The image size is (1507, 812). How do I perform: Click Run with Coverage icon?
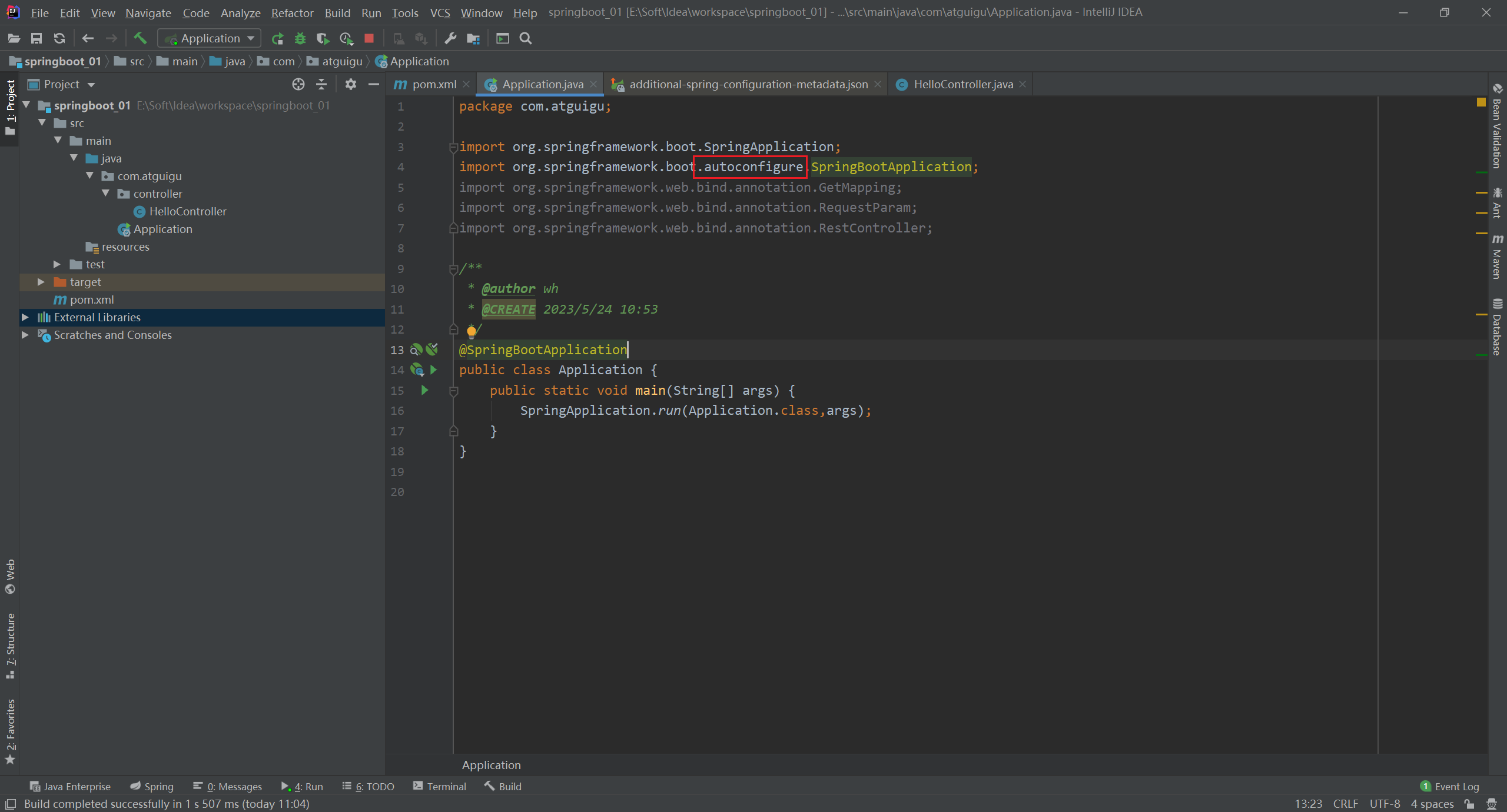pyautogui.click(x=323, y=38)
